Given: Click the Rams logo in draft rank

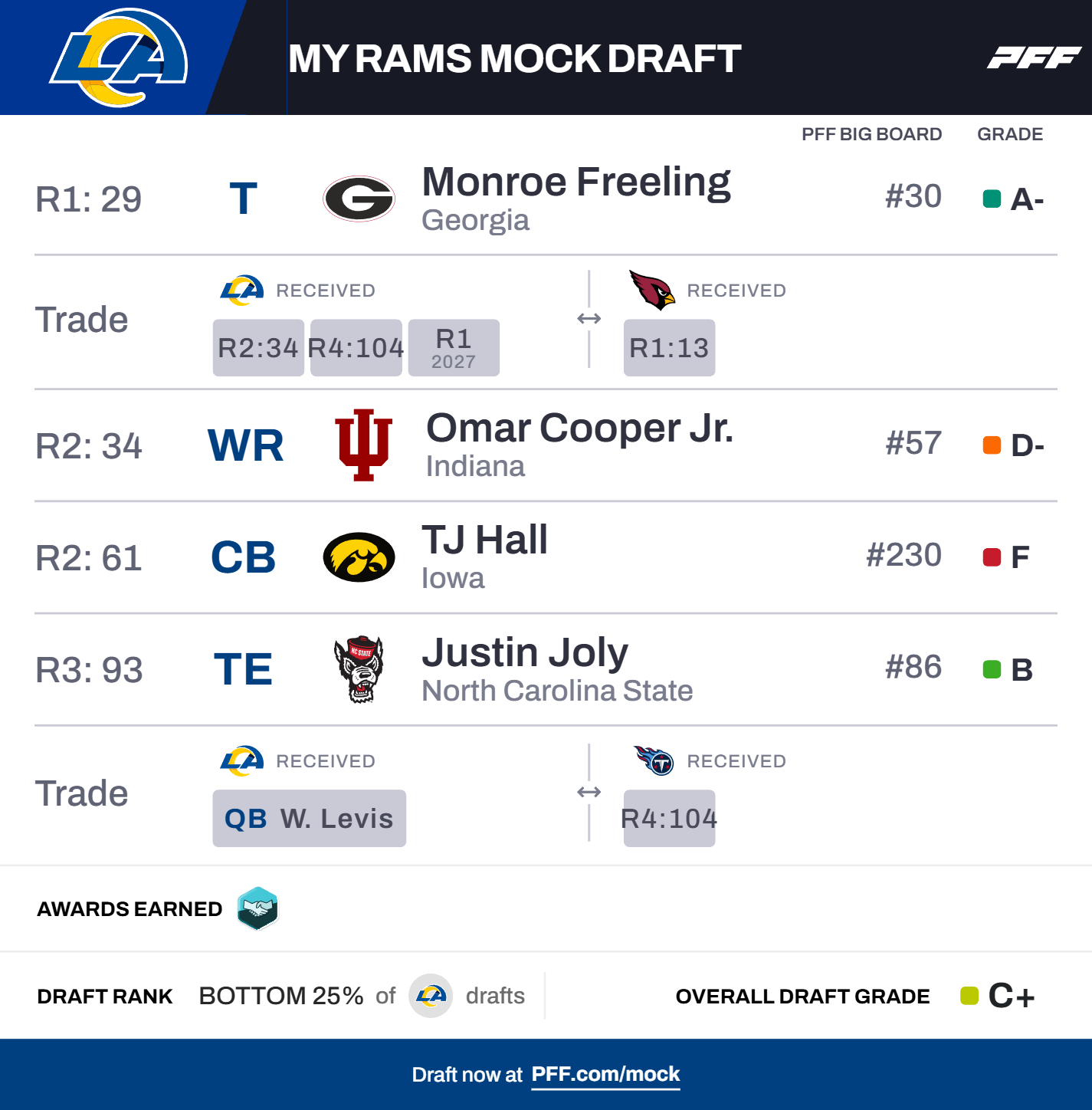Looking at the screenshot, I should click(431, 996).
